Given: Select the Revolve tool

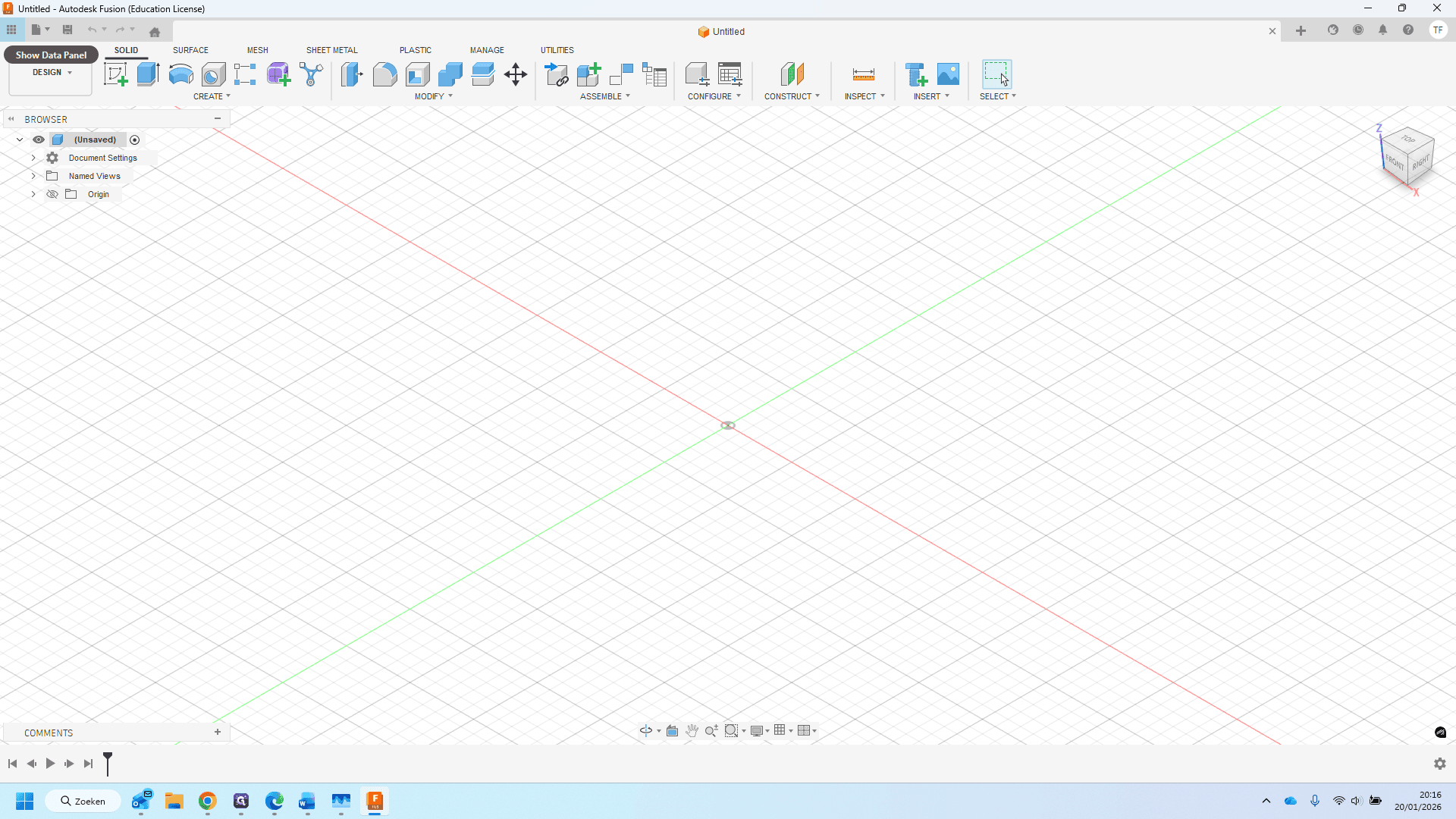Looking at the screenshot, I should [x=180, y=74].
